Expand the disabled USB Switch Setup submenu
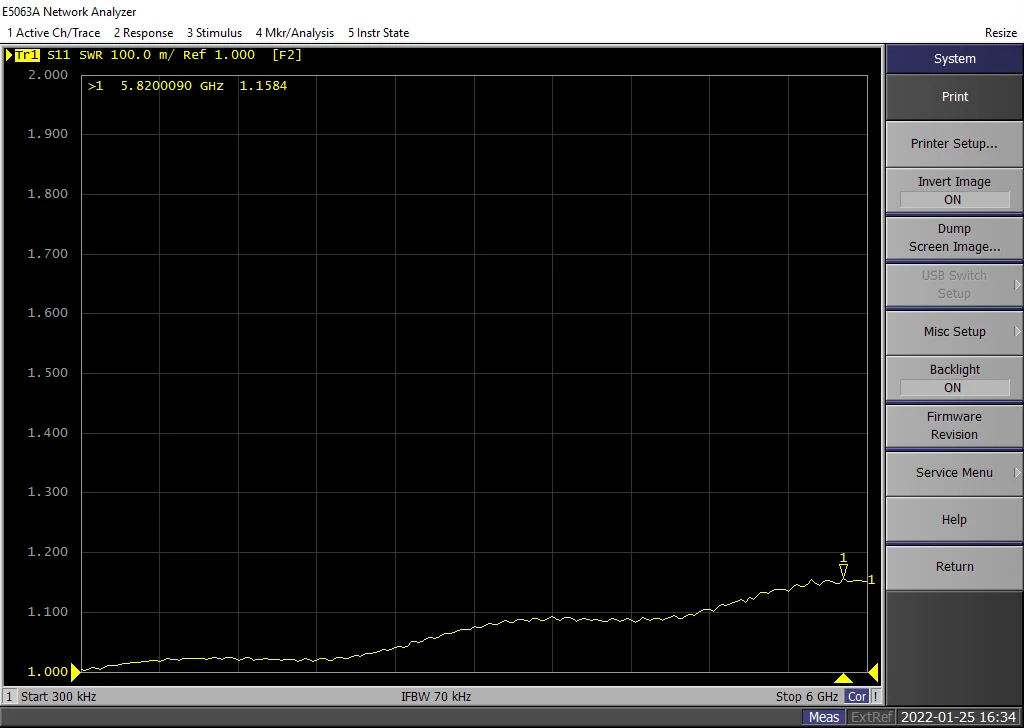 tap(954, 285)
